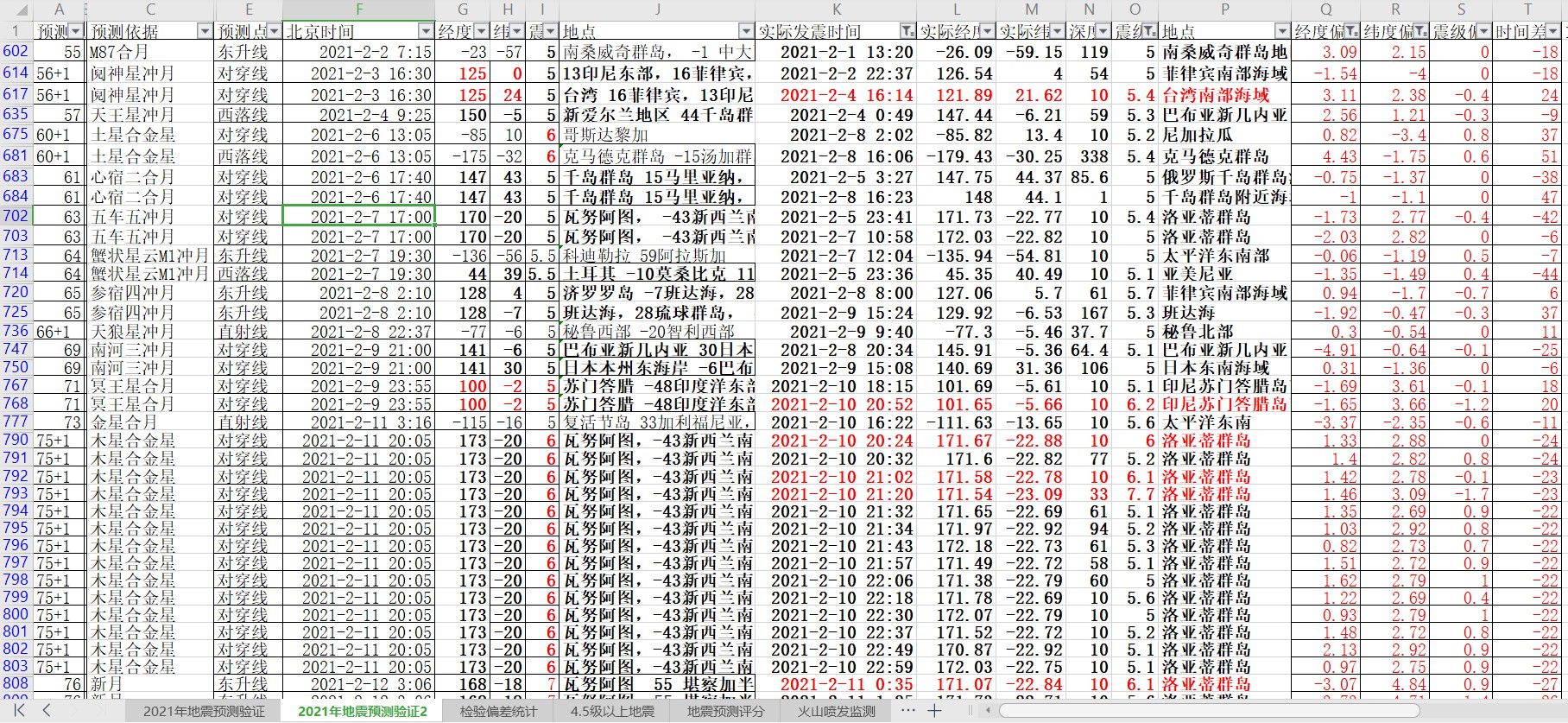Click the horizontal scrollbar at the bottom
This screenshot has width=1568, height=723.
pos(1209,710)
